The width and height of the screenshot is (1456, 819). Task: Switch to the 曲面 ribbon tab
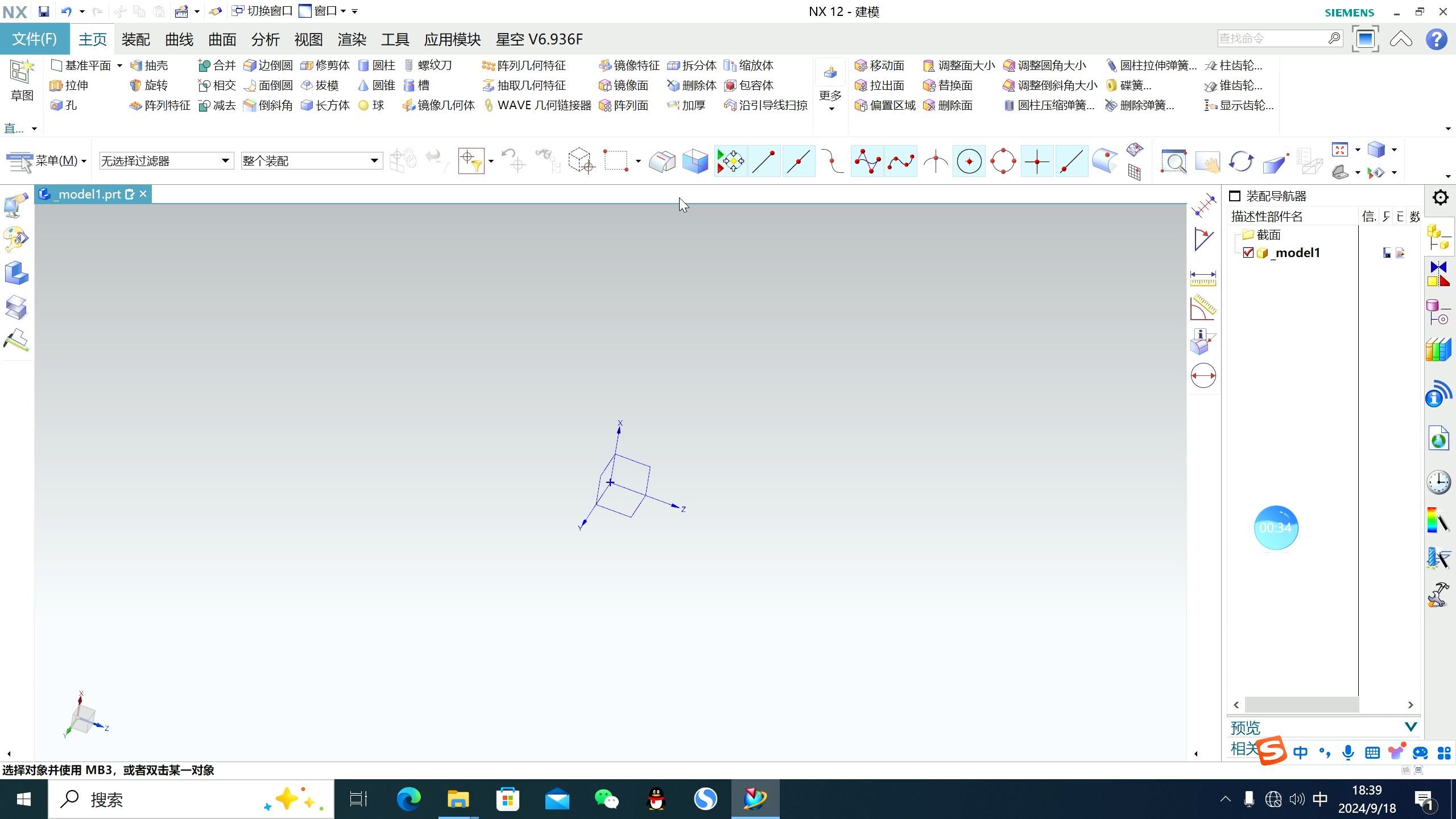point(221,39)
